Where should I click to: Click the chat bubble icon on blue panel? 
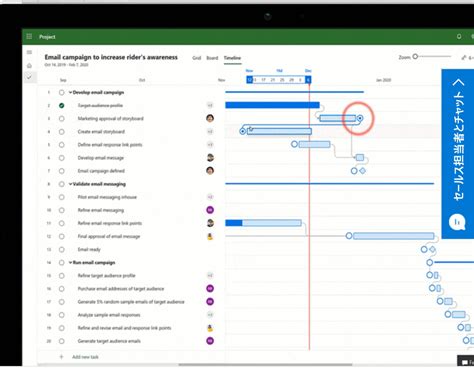(x=457, y=222)
